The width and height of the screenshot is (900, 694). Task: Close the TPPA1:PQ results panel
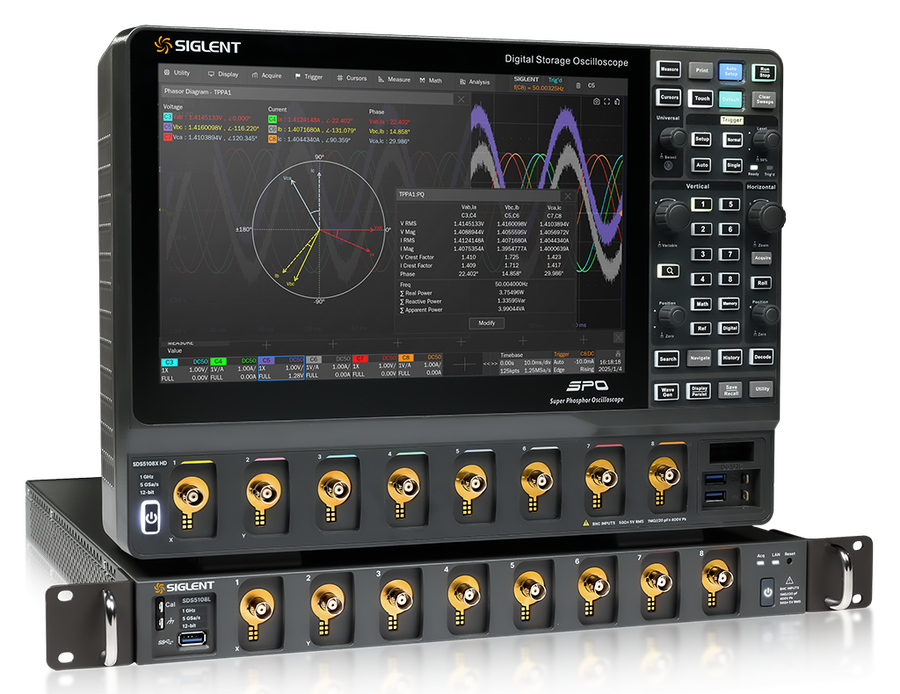[567, 196]
